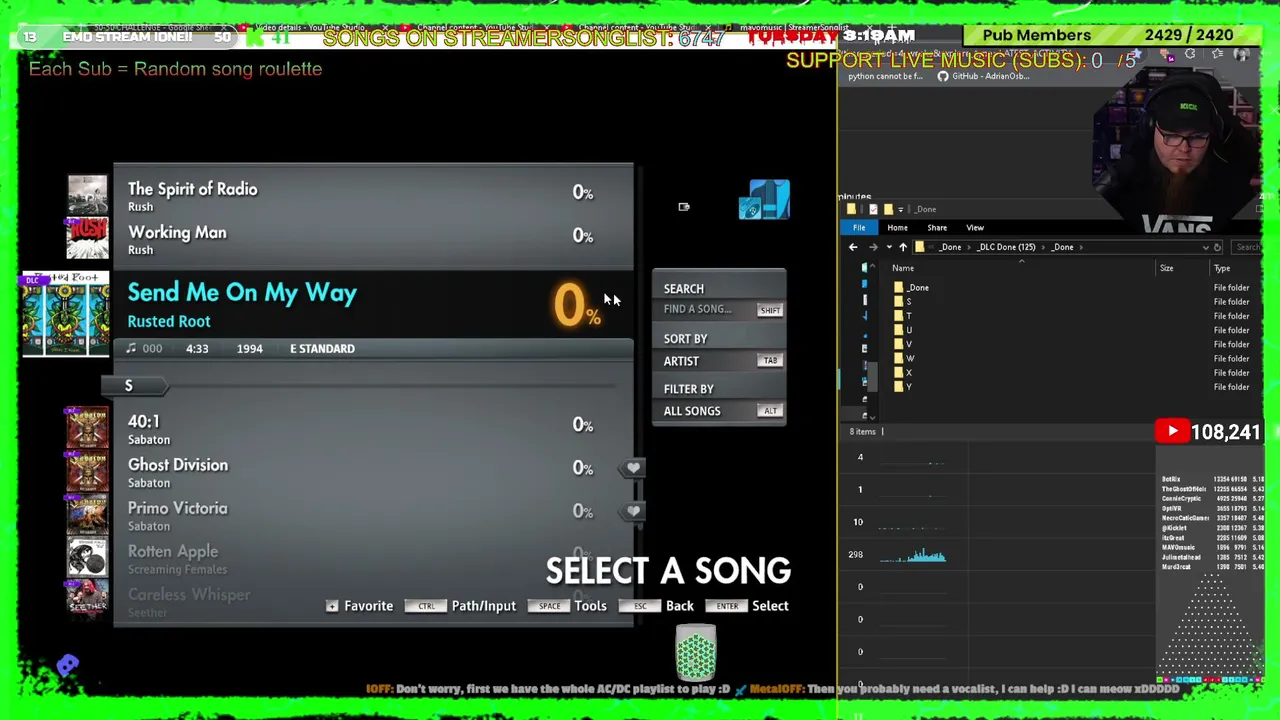Click New Folder icon in Explorer title bar
This screenshot has height=720, width=1280.
click(x=887, y=209)
